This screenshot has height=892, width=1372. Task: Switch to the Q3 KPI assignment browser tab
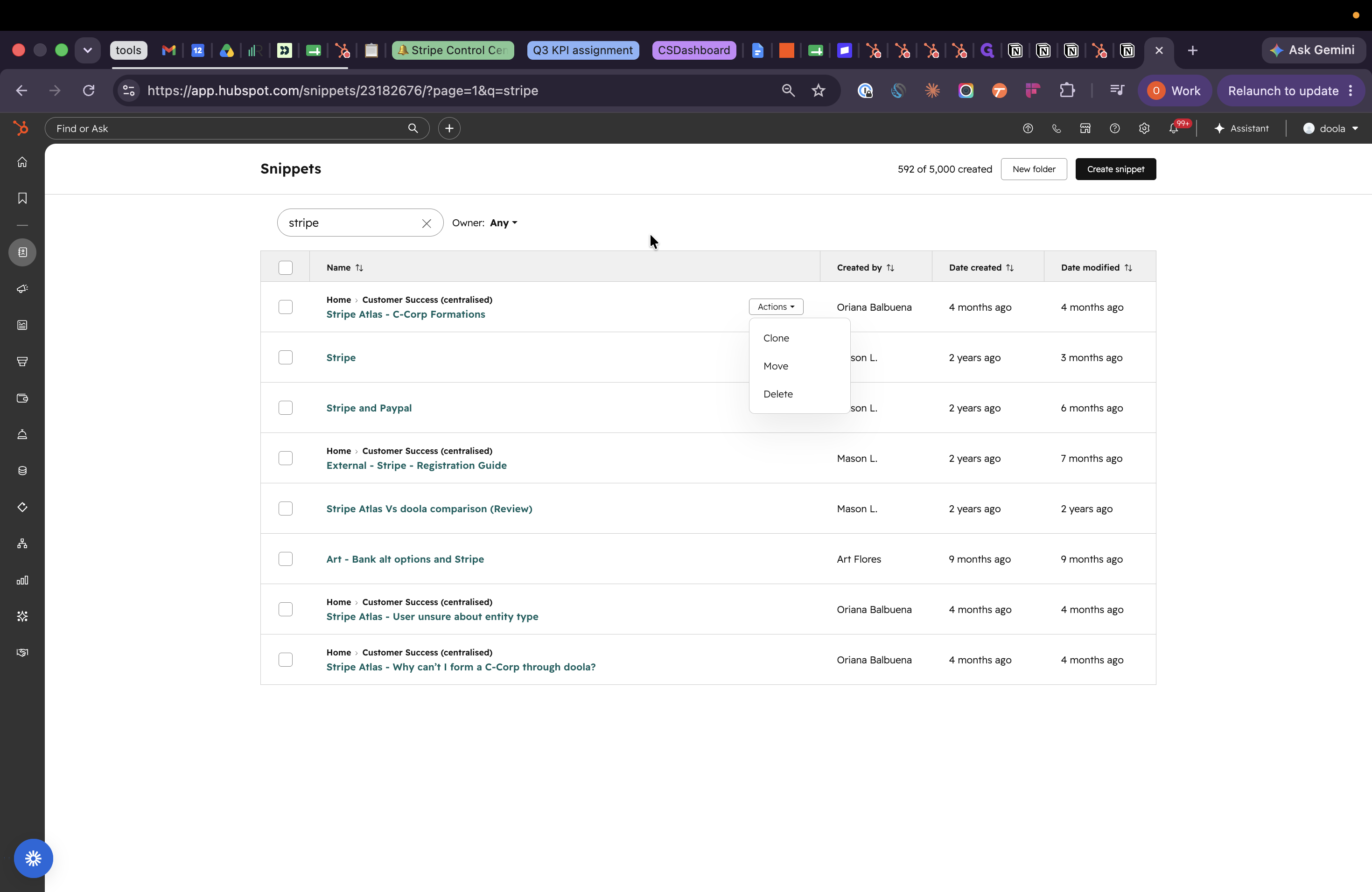[582, 50]
